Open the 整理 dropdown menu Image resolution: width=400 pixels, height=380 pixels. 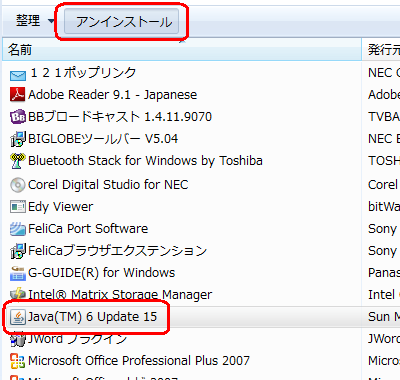35,21
